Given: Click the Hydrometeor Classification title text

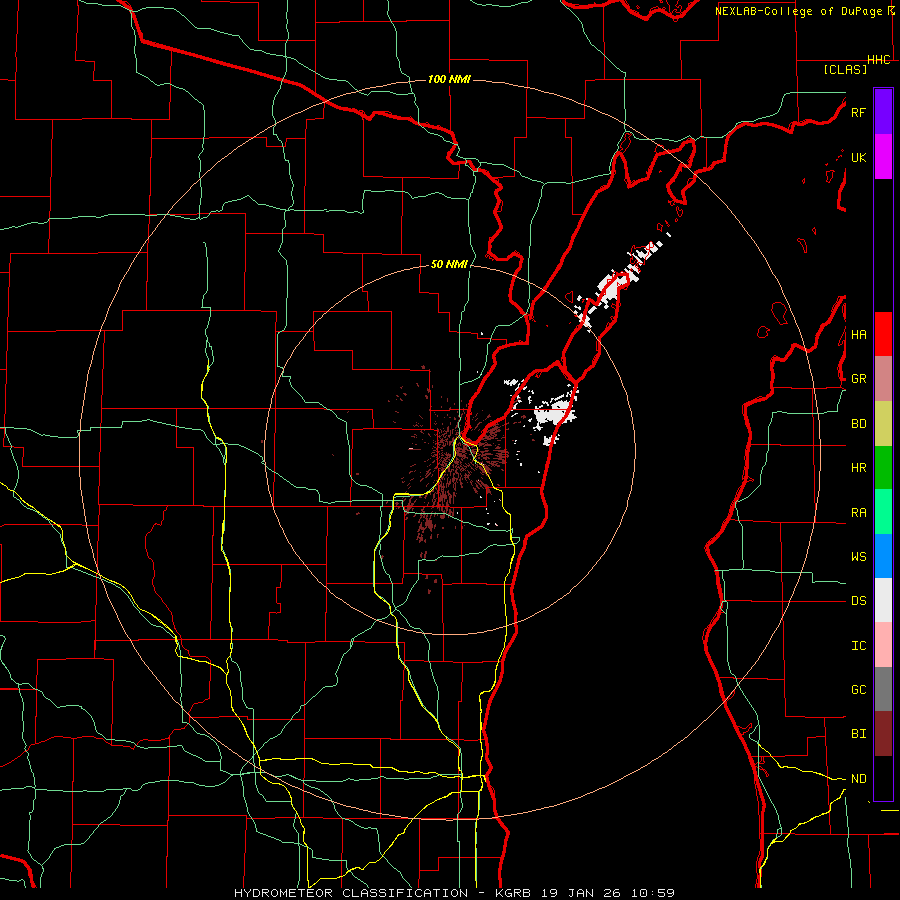Looking at the screenshot, I should pyautogui.click(x=351, y=893).
